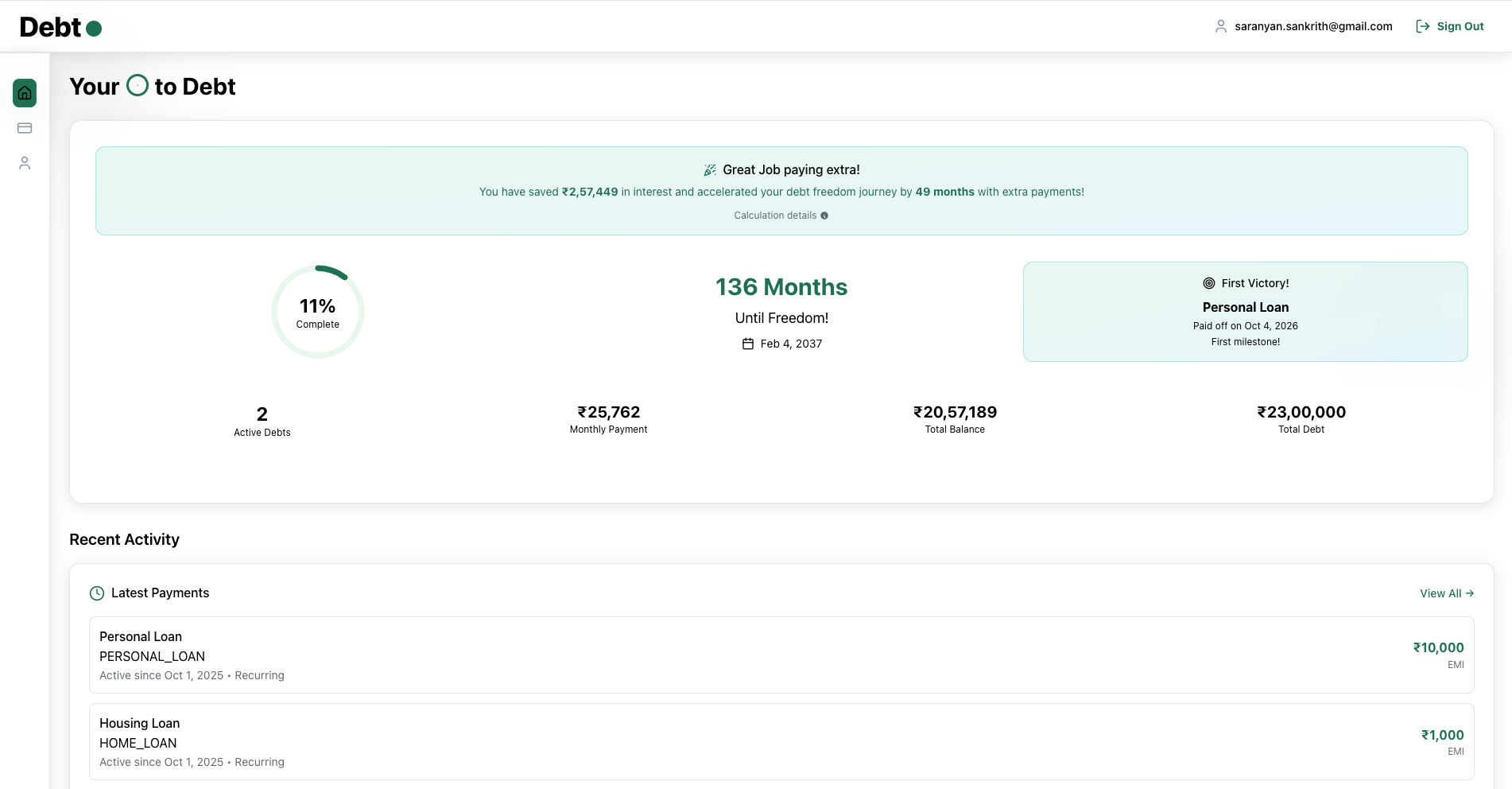
Task: Click the Great Job paying extra! heading
Action: click(x=791, y=170)
